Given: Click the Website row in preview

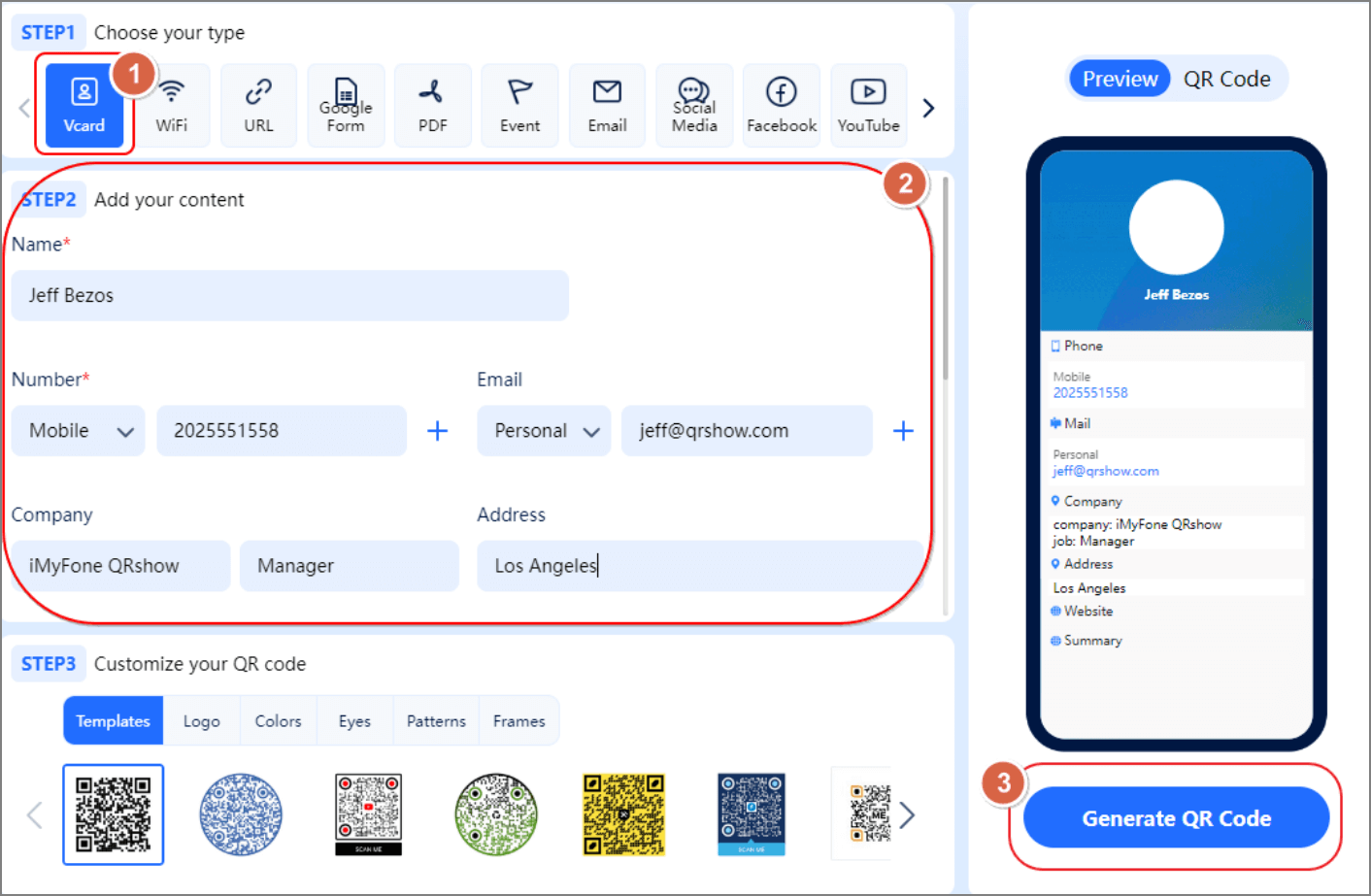Looking at the screenshot, I should (x=1176, y=612).
